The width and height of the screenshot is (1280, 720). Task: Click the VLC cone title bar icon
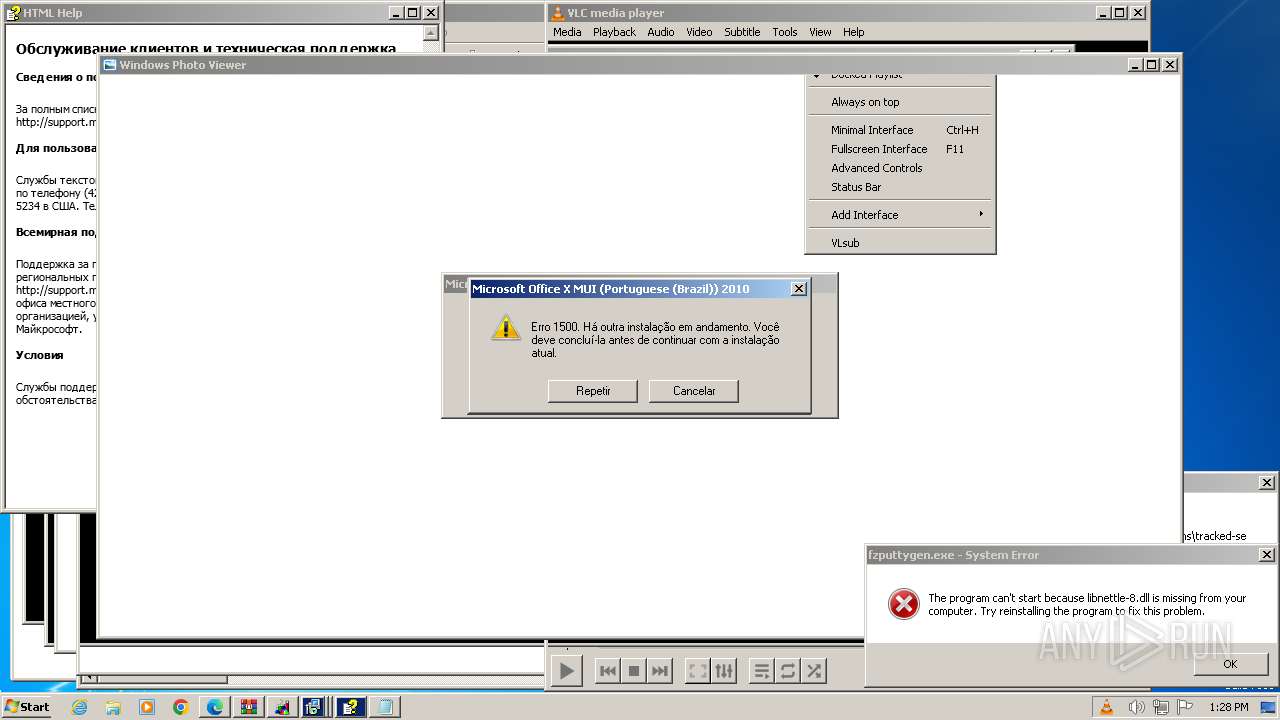pyautogui.click(x=557, y=13)
